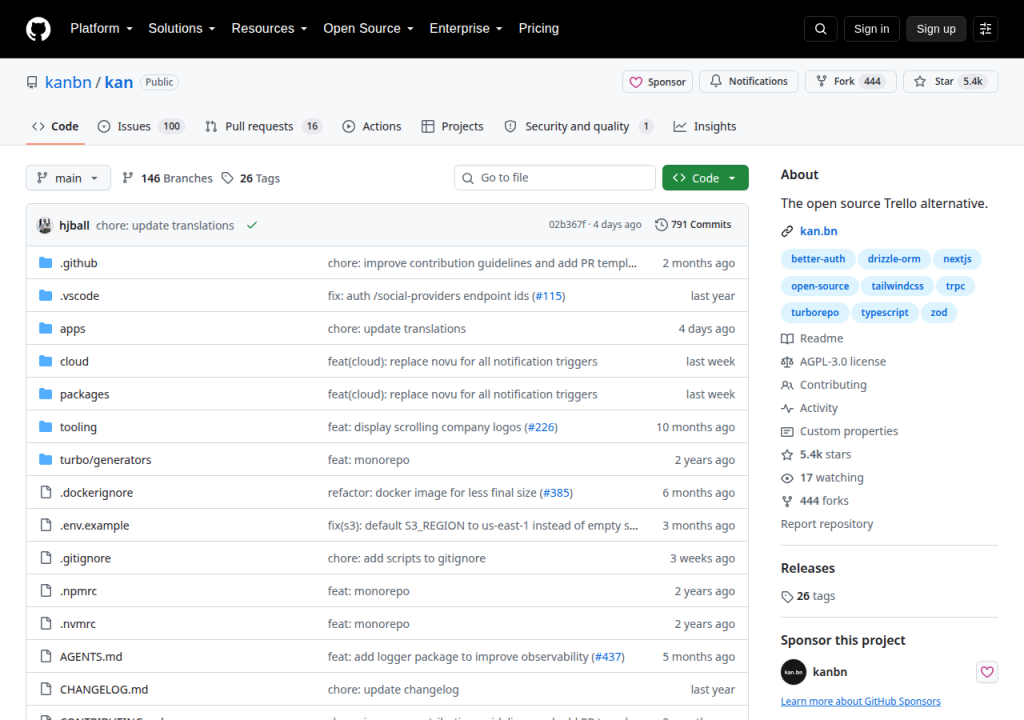
Task: Click the .dockerignore file icon
Action: click(x=46, y=492)
